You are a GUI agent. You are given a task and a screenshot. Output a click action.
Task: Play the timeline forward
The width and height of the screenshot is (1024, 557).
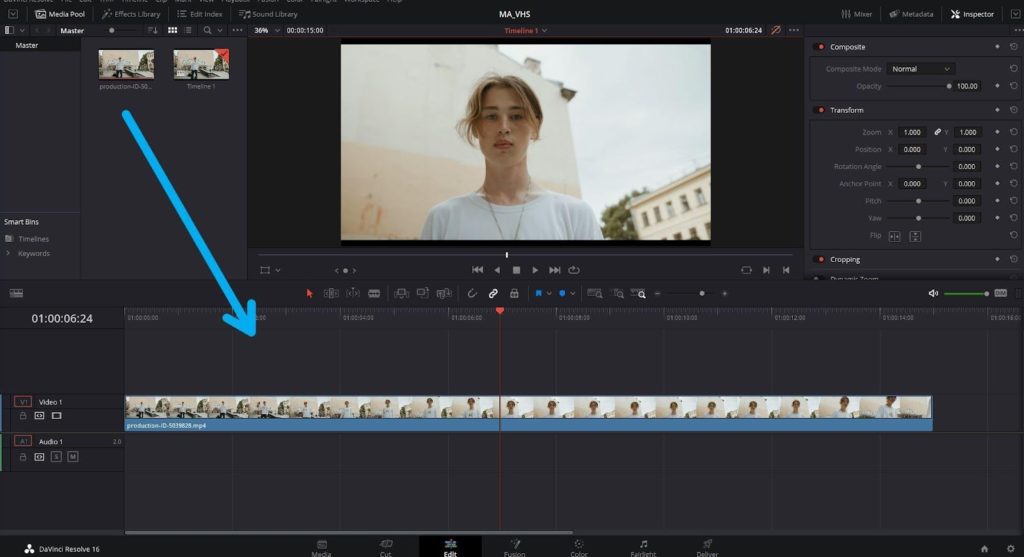pos(535,270)
